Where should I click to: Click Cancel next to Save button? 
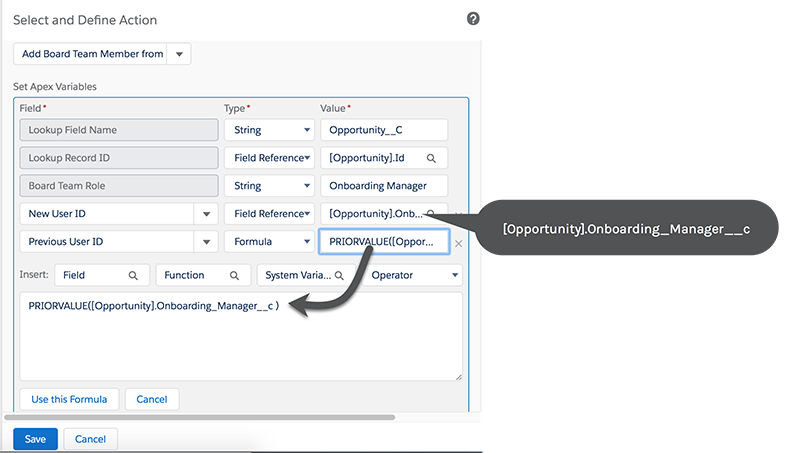(x=90, y=439)
